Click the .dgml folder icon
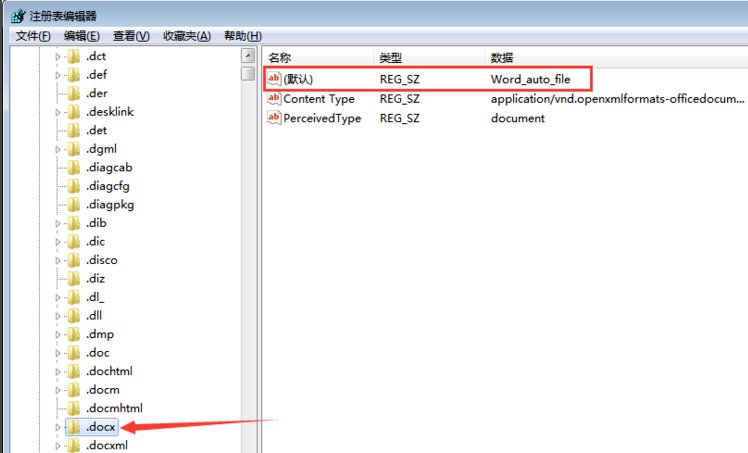The image size is (748, 453). pos(73,150)
